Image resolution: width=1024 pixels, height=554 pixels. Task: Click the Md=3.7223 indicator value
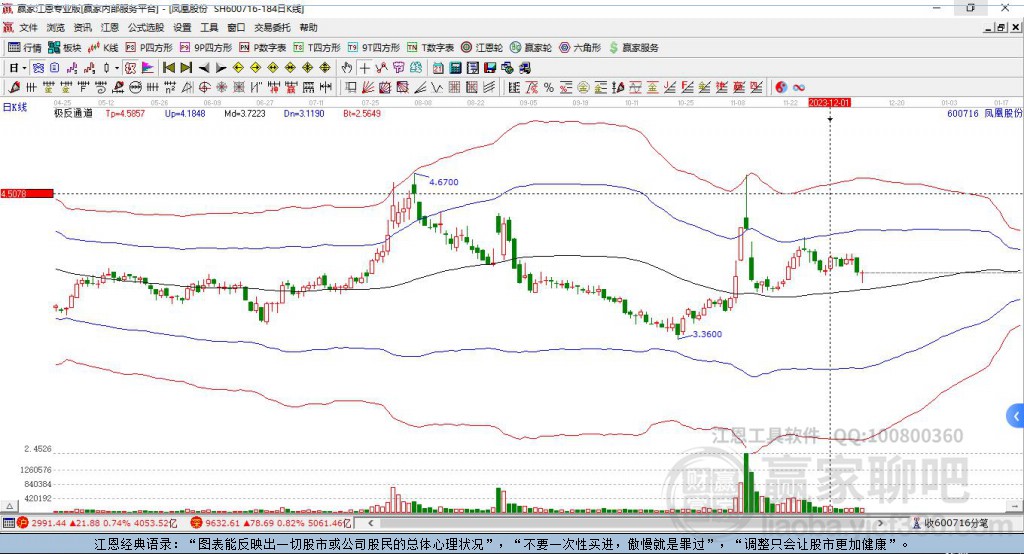[245, 113]
